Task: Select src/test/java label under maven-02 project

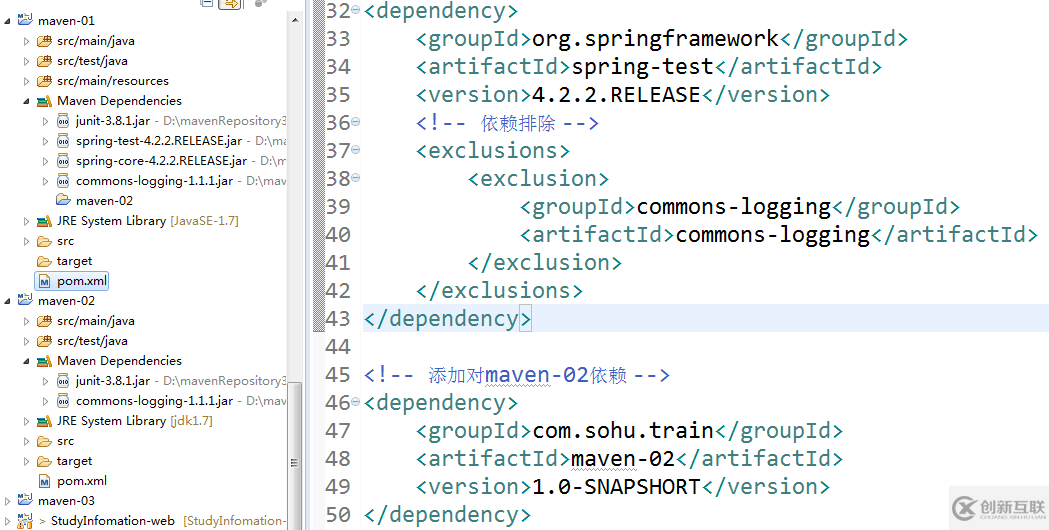Action: 92,341
